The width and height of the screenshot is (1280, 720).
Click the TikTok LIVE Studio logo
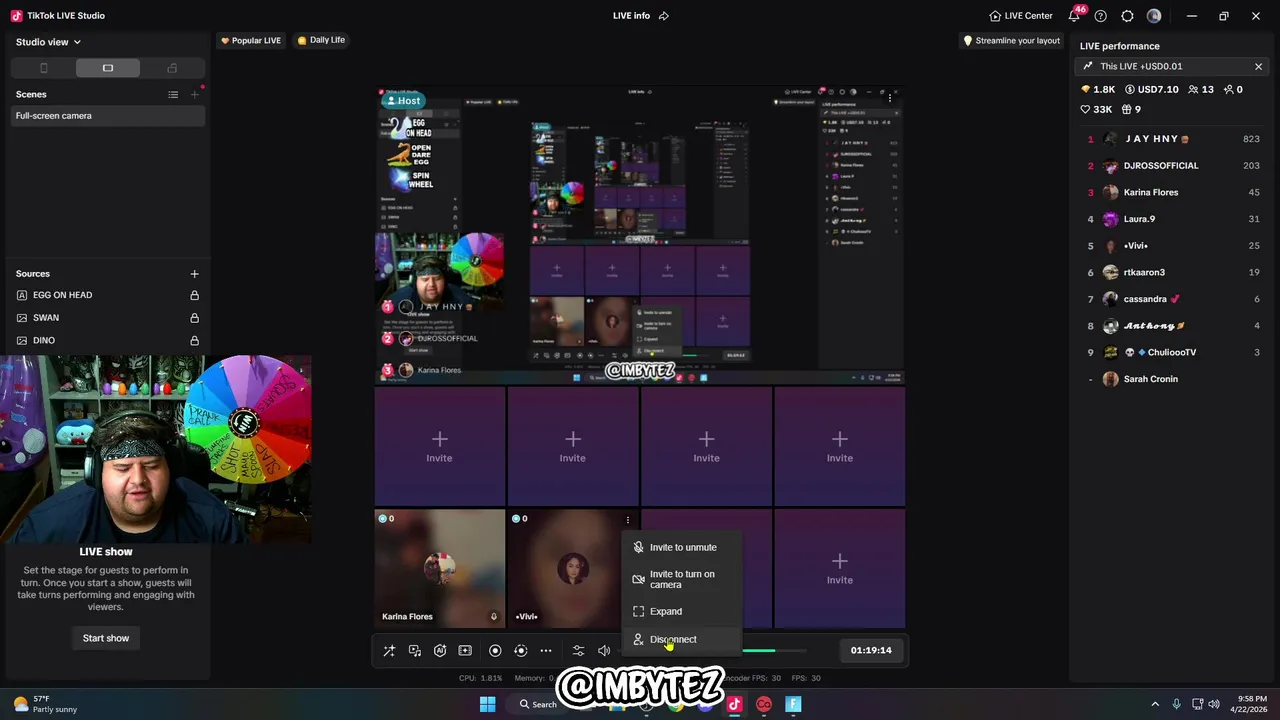coord(16,16)
